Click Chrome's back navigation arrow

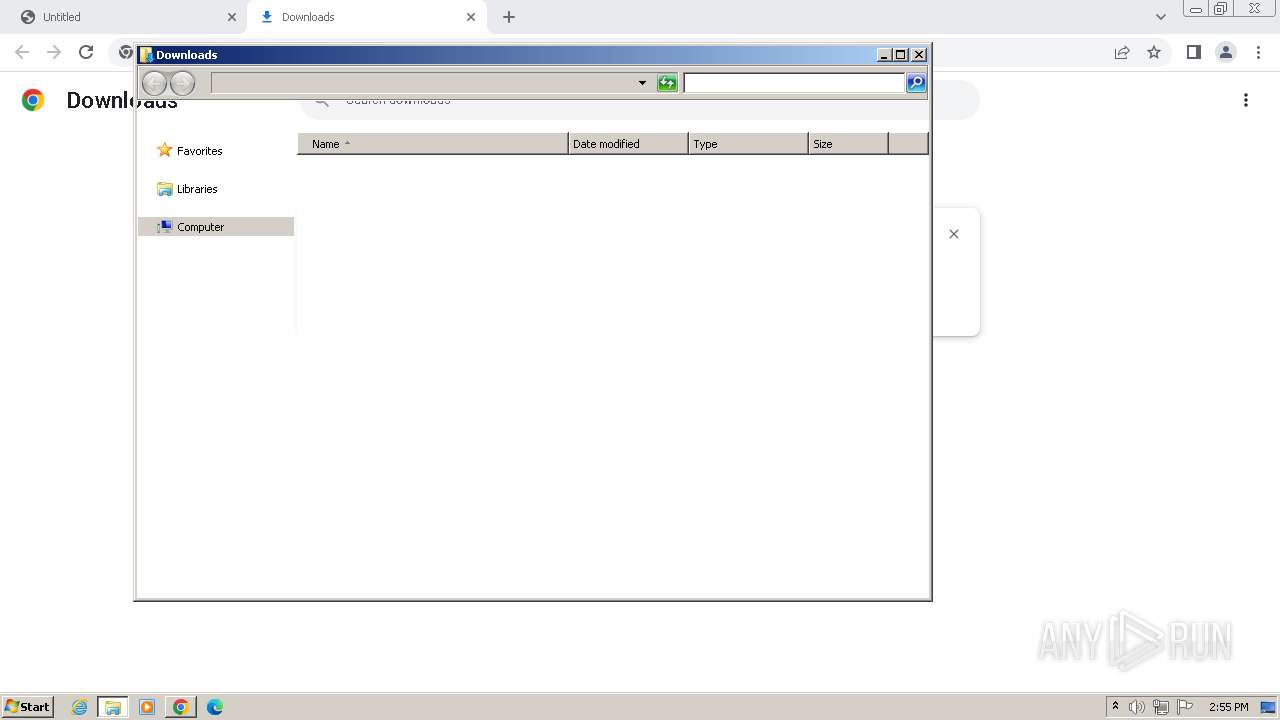point(22,52)
